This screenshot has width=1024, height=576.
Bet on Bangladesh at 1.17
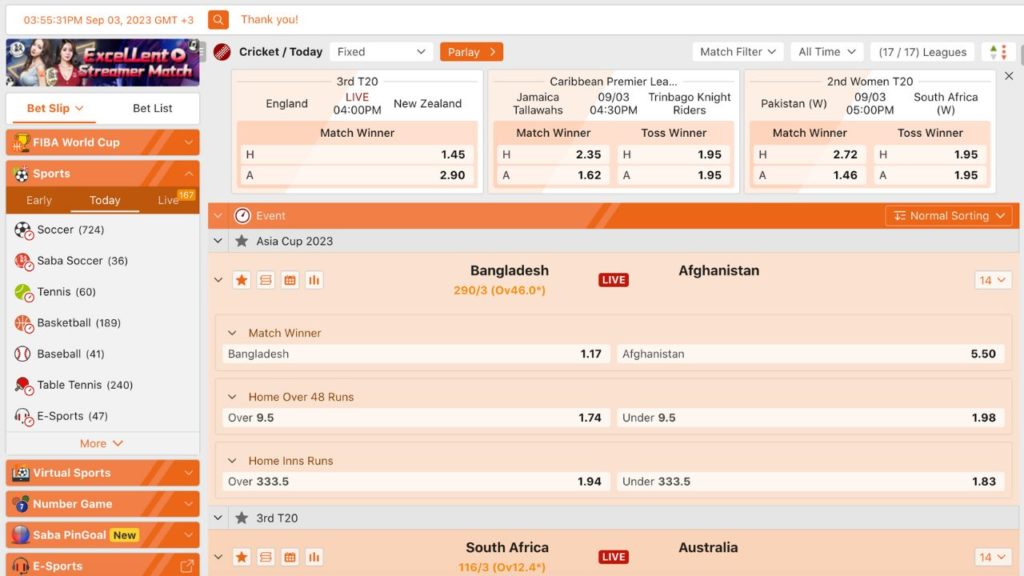tap(415, 354)
